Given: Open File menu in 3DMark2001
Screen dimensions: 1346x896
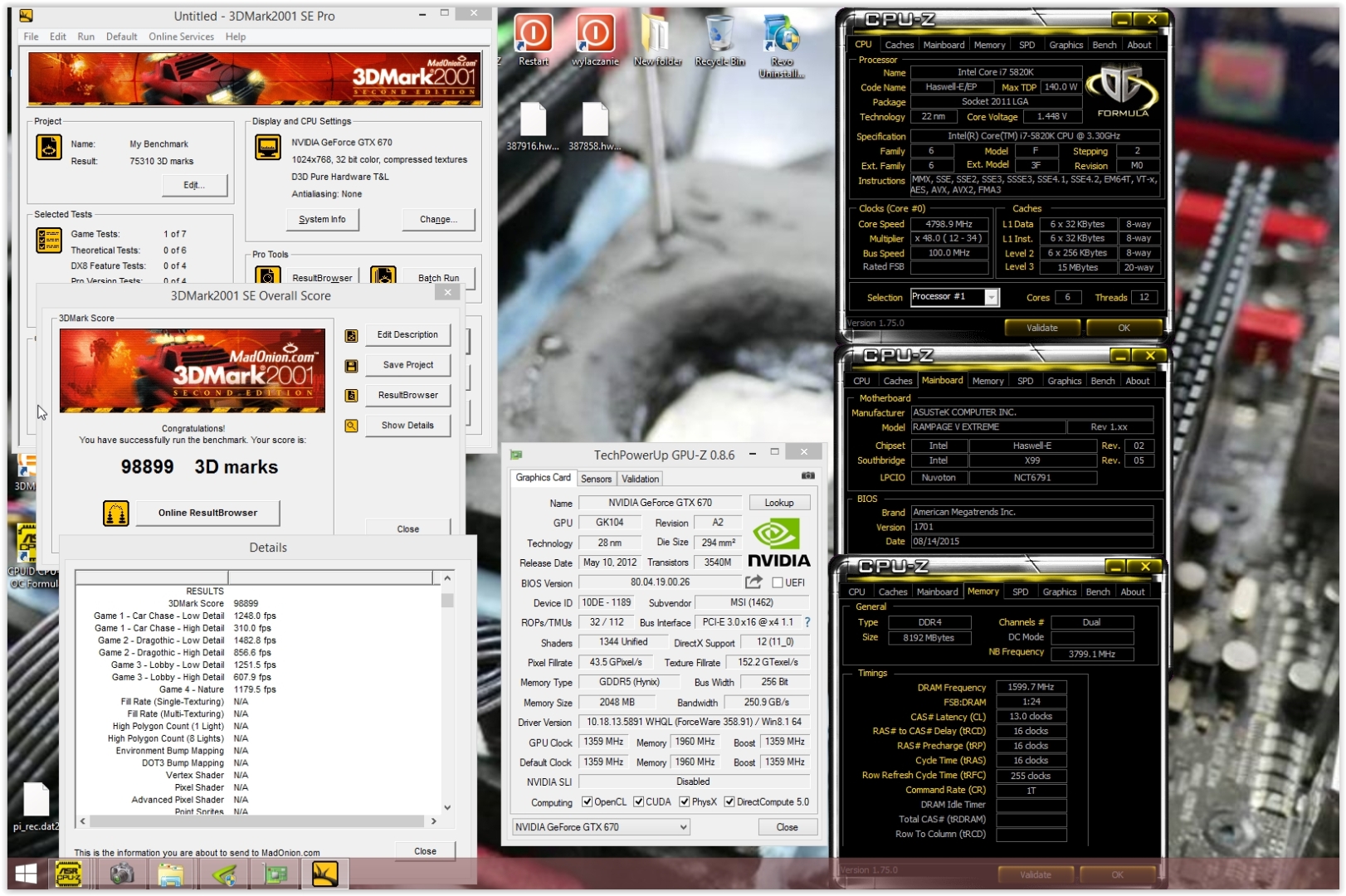Looking at the screenshot, I should (x=32, y=37).
